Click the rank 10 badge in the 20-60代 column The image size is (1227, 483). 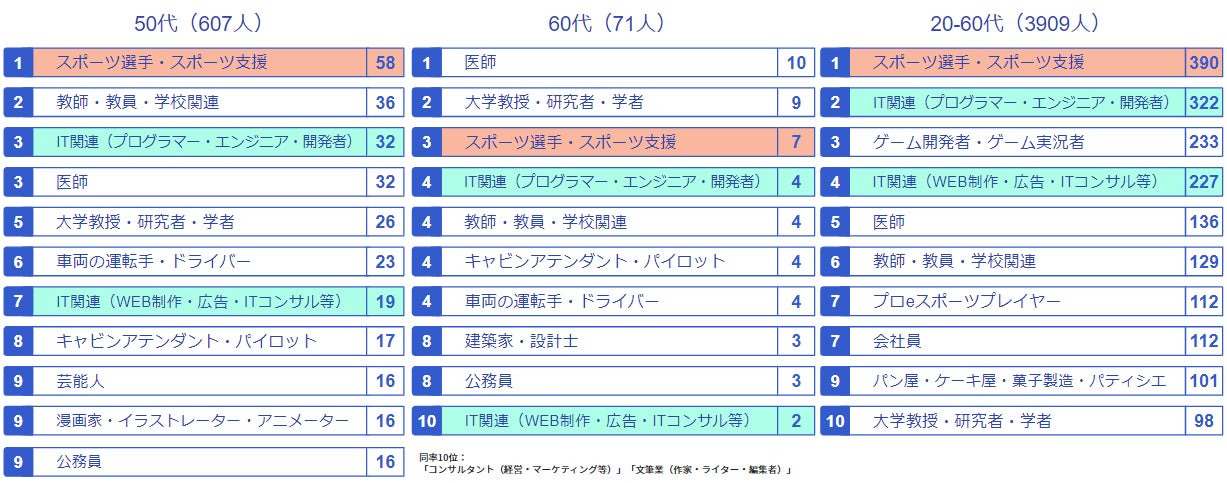point(835,421)
